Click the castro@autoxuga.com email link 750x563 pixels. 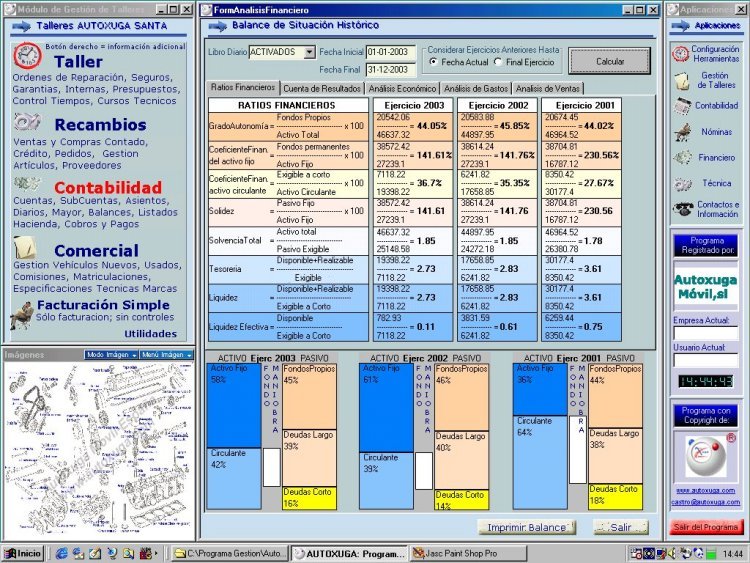[x=706, y=502]
